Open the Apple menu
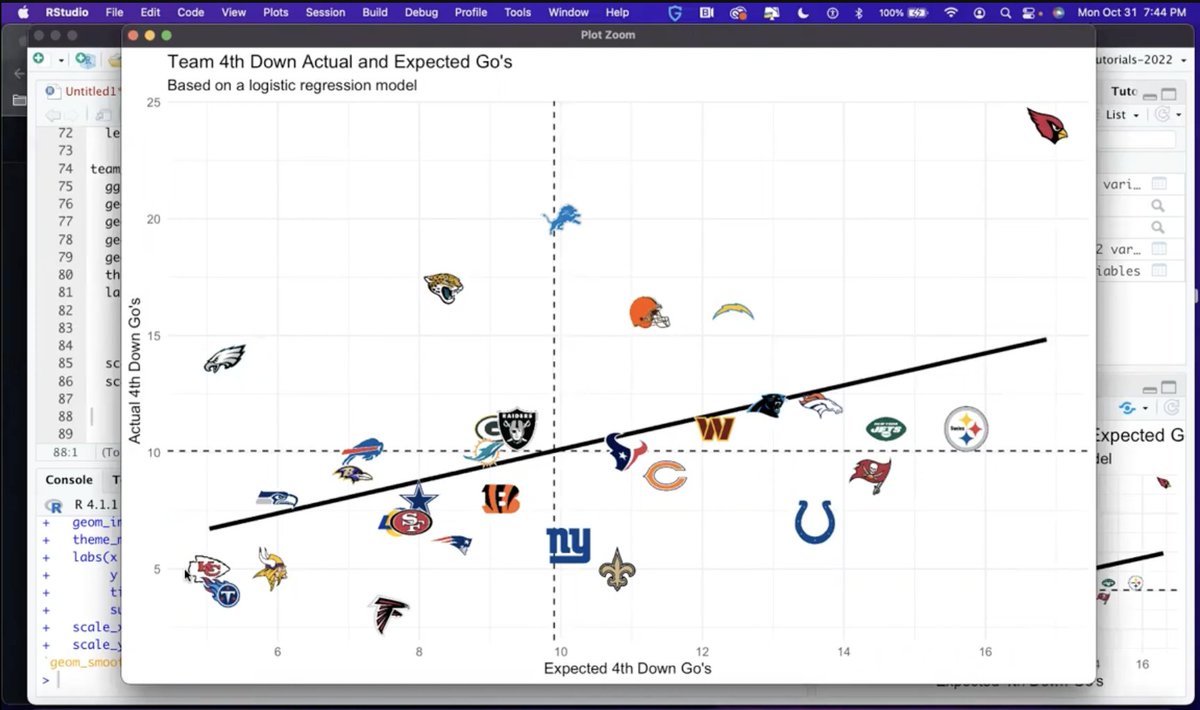The width and height of the screenshot is (1200, 710). click(23, 12)
